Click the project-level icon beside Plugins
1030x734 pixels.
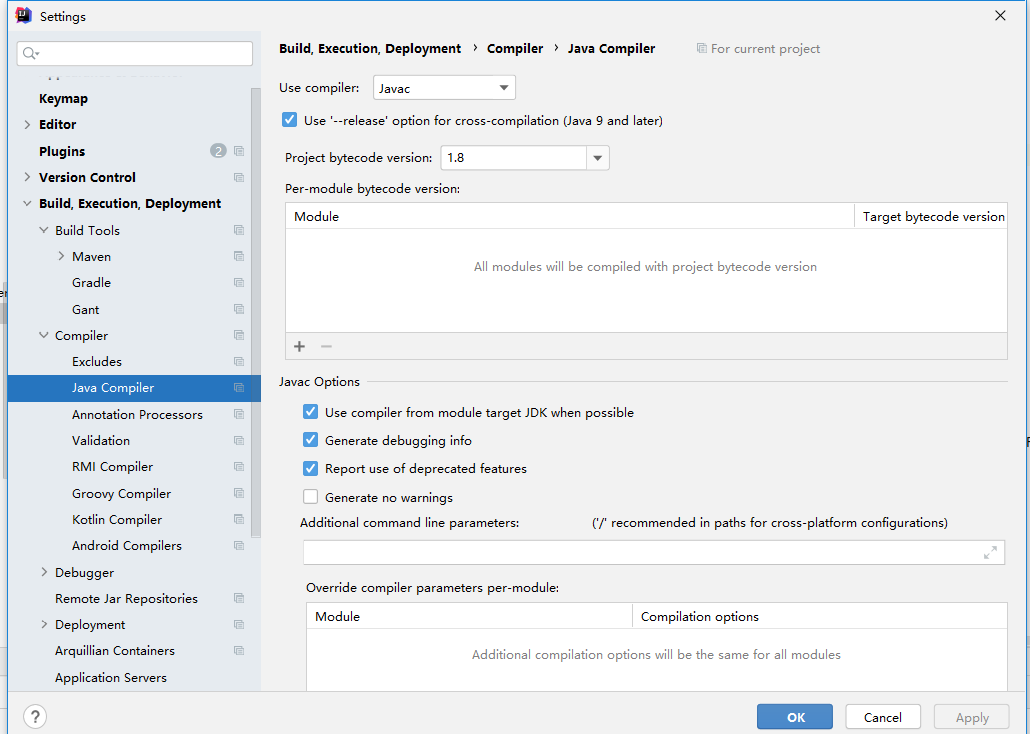pos(239,151)
